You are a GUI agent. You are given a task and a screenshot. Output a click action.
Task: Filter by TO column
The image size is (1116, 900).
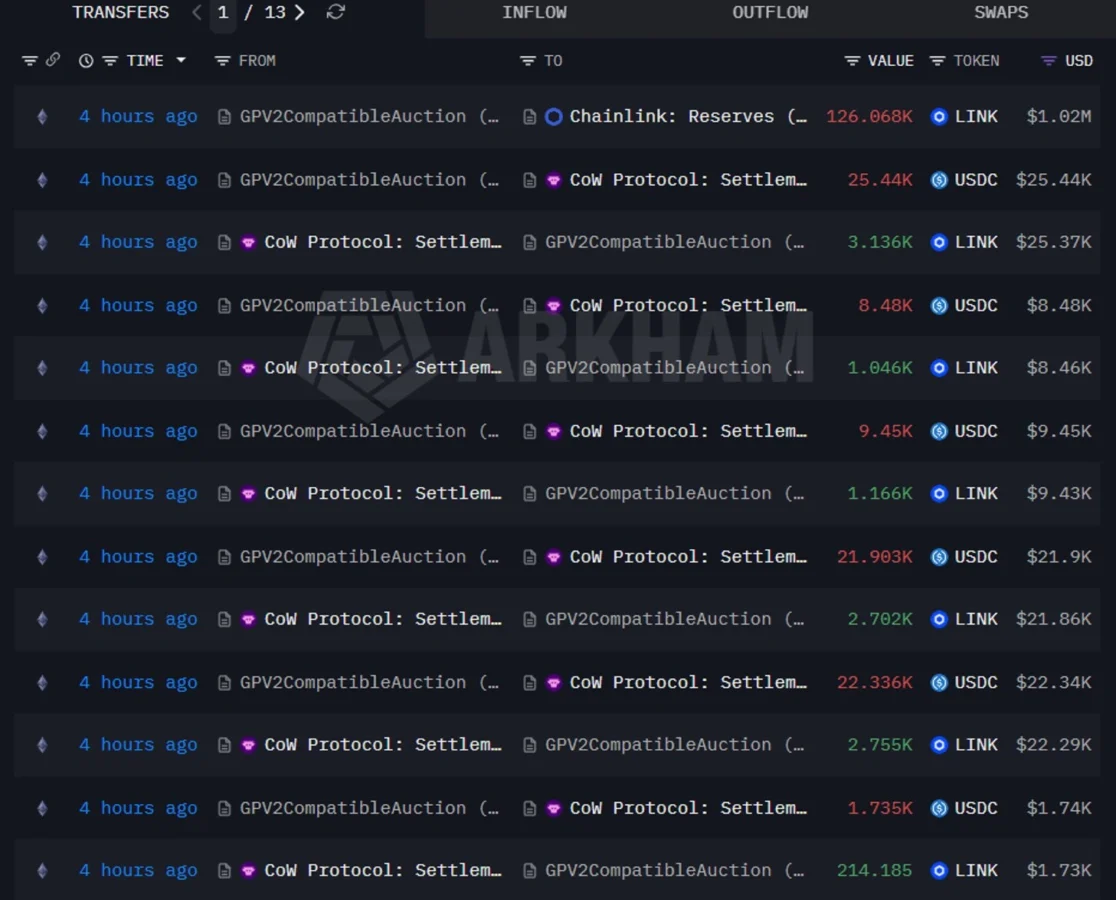tap(527, 61)
